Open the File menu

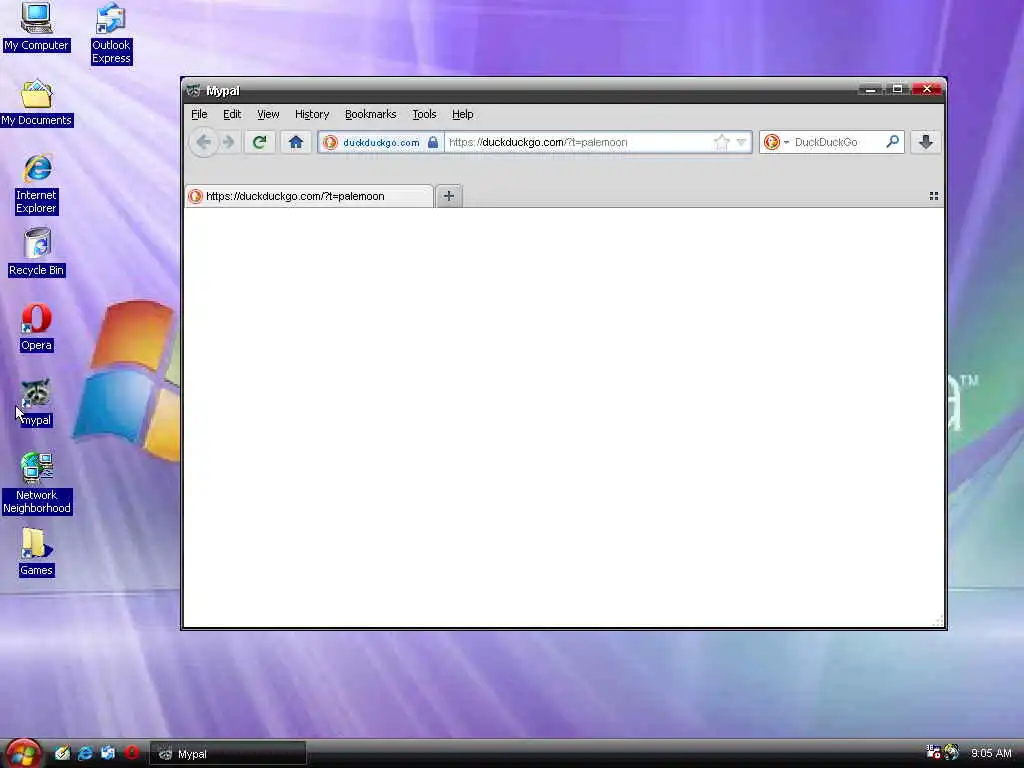[199, 114]
